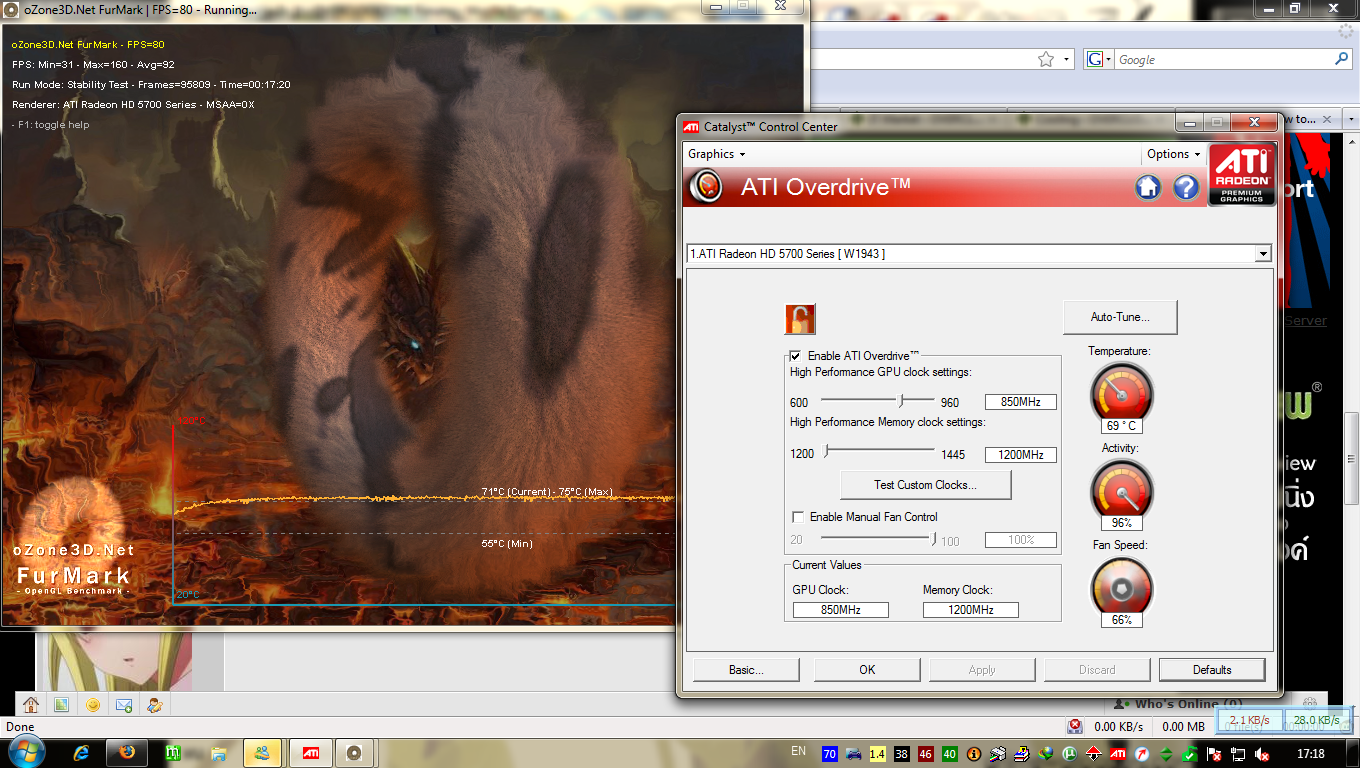Switch to Basic view button

746,670
